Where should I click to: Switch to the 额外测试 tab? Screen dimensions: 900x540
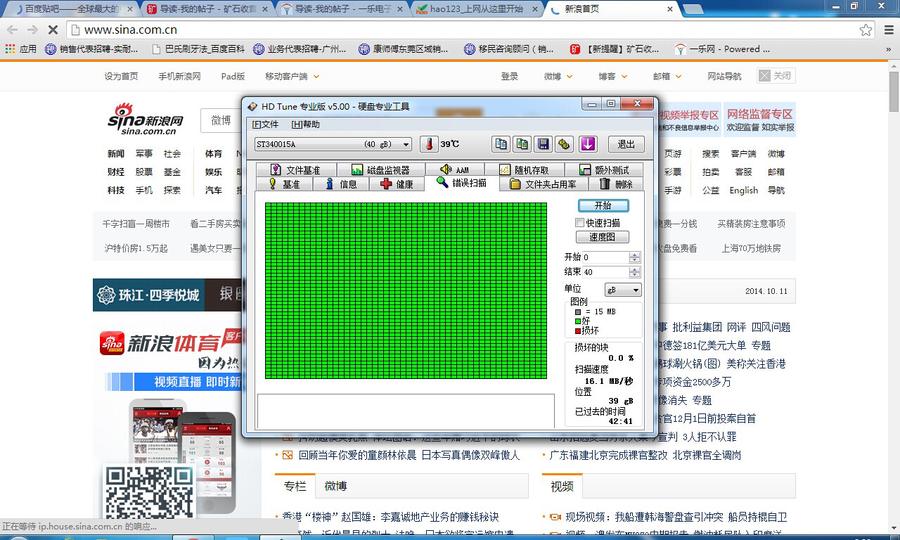tap(604, 170)
